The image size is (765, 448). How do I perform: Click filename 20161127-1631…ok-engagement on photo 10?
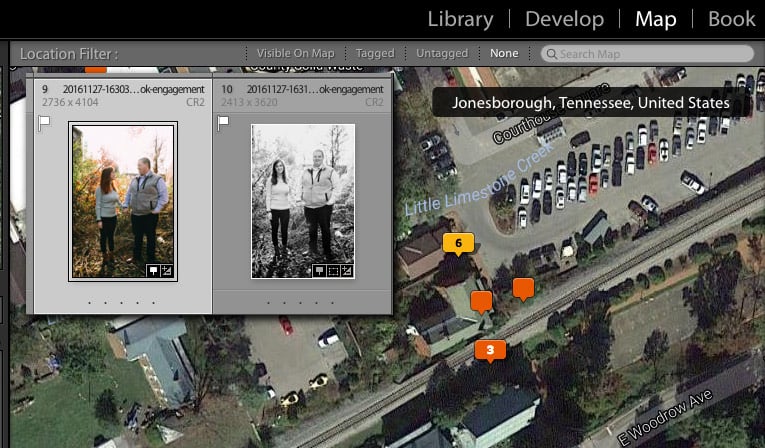click(315, 89)
